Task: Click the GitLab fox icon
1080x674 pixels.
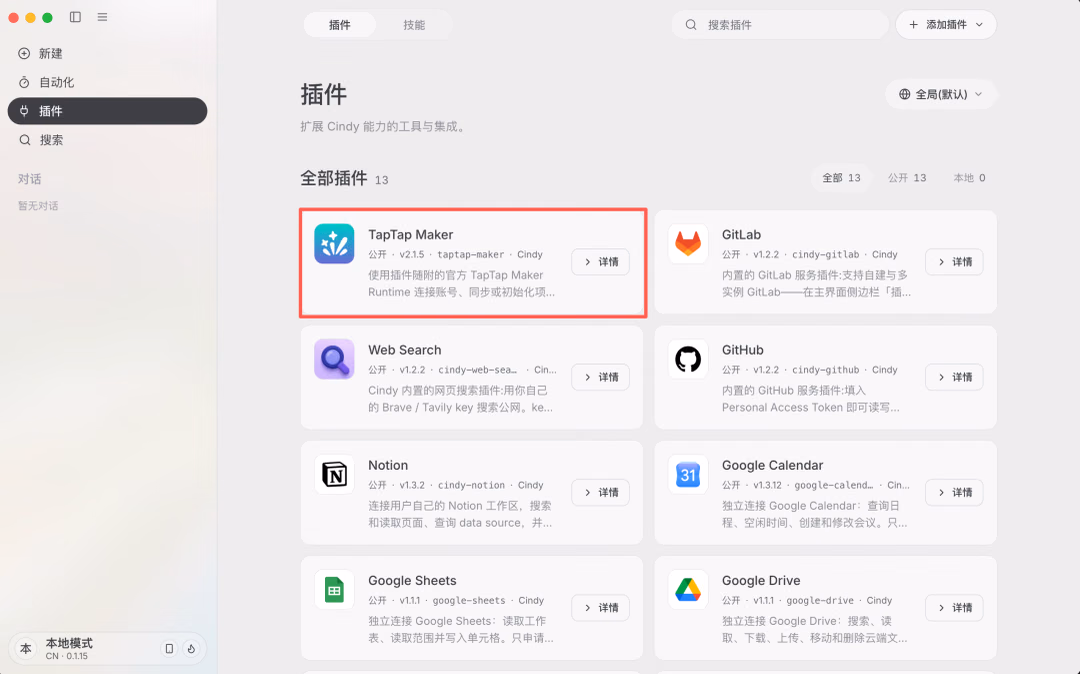Action: click(687, 244)
